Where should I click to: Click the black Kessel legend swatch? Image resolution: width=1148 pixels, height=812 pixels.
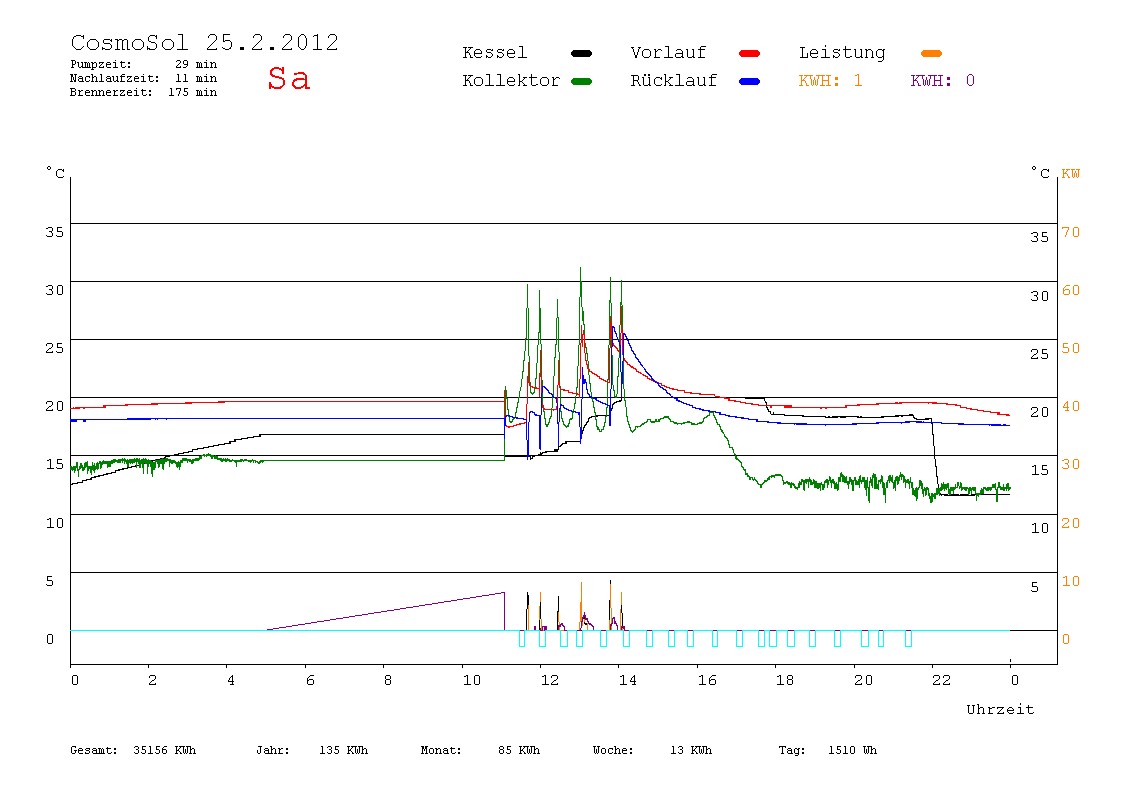581,53
